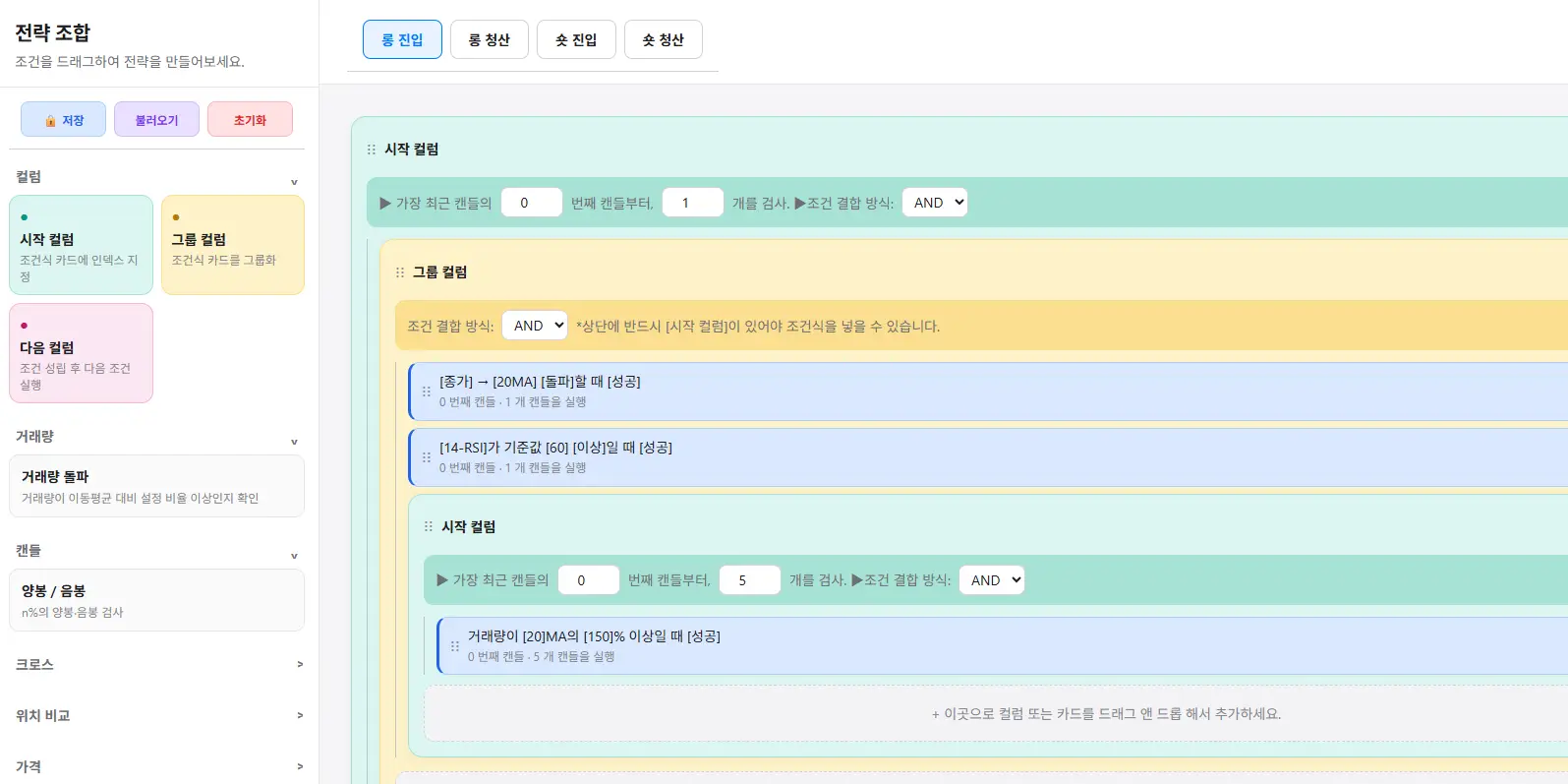The width and height of the screenshot is (1568, 784).
Task: Select the 거래량 돌파 condition card
Action: tap(156, 486)
